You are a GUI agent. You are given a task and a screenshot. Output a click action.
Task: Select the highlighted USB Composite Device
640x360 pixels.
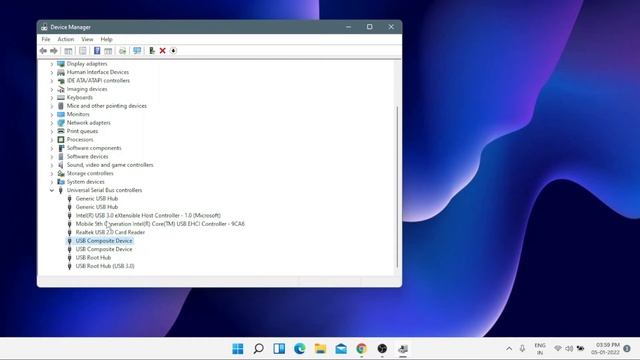pyautogui.click(x=104, y=241)
